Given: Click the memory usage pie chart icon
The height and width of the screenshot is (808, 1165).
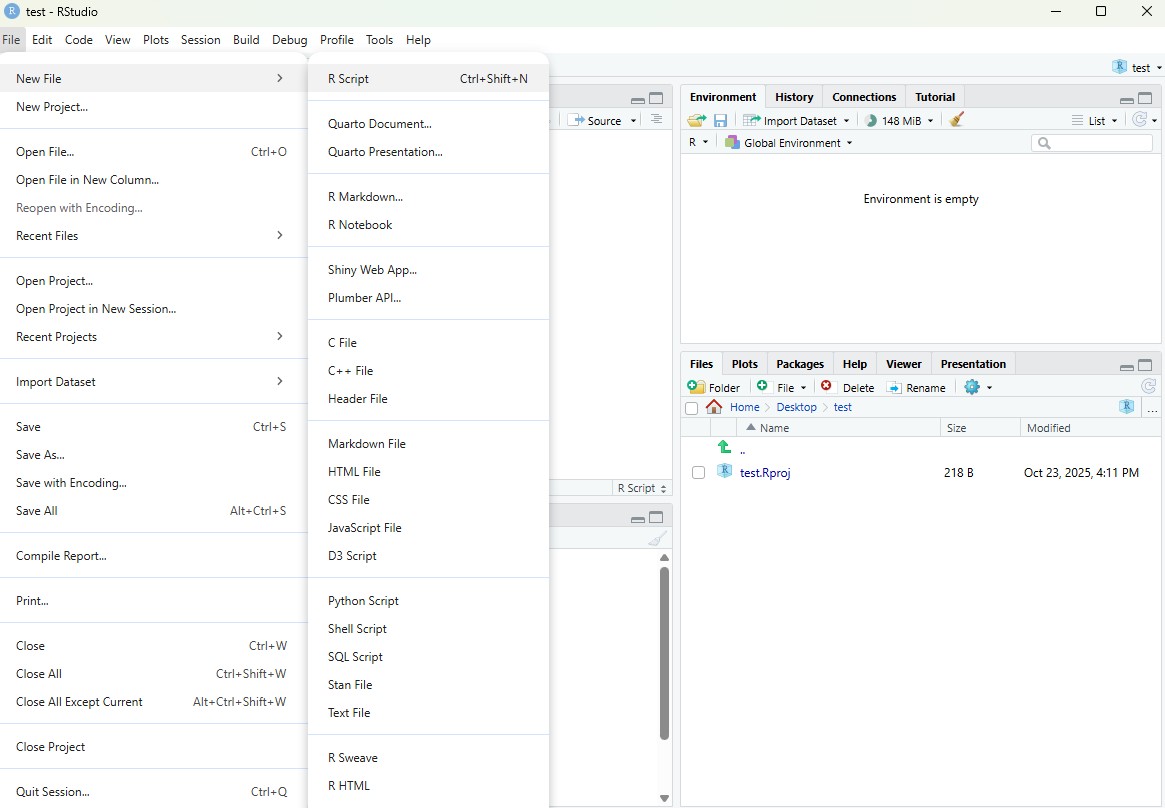Looking at the screenshot, I should coord(871,120).
